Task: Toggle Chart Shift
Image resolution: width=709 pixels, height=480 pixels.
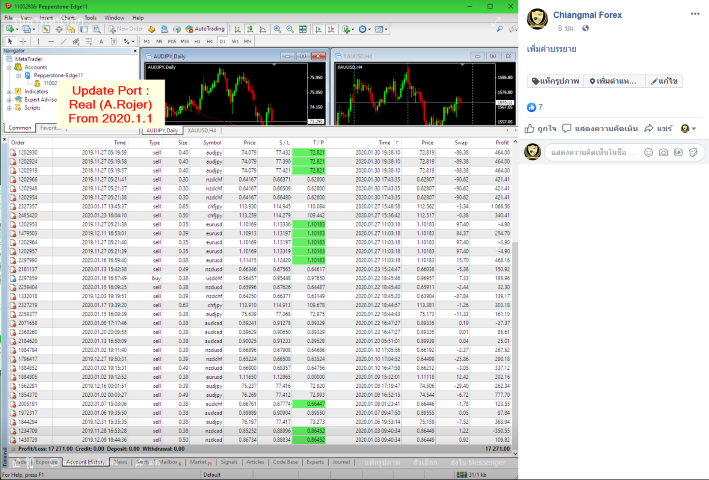Action: pos(331,29)
